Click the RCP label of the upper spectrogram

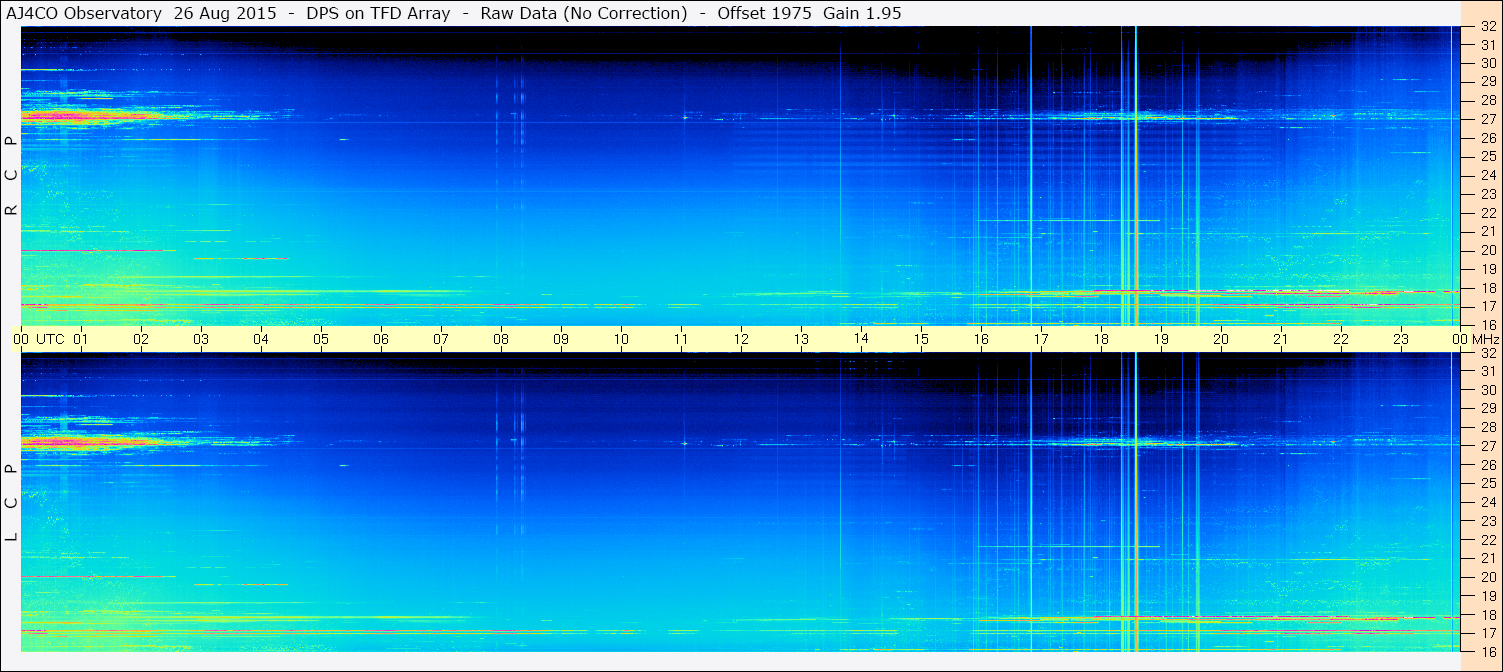(x=11, y=176)
